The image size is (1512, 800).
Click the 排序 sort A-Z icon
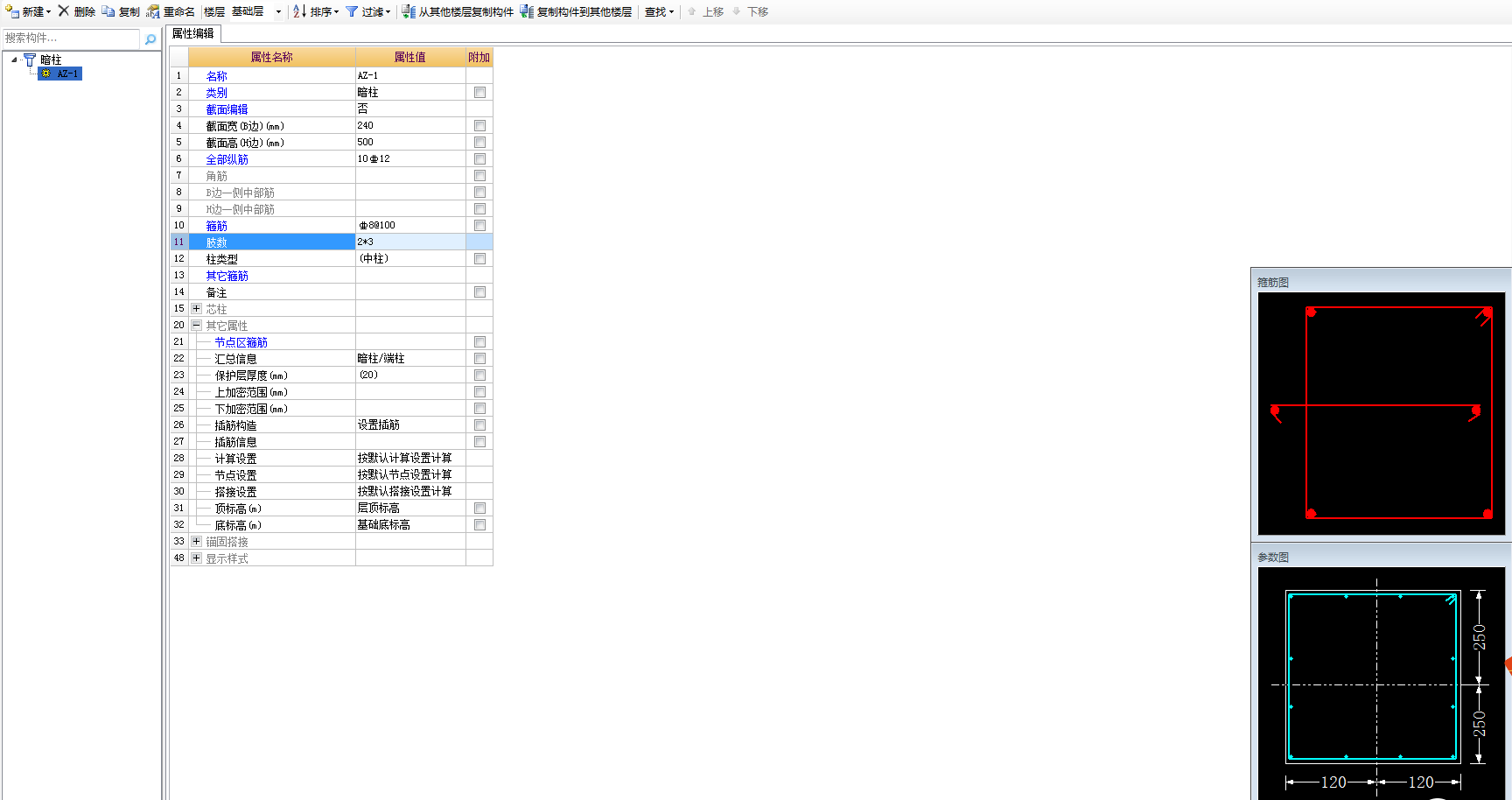click(299, 11)
